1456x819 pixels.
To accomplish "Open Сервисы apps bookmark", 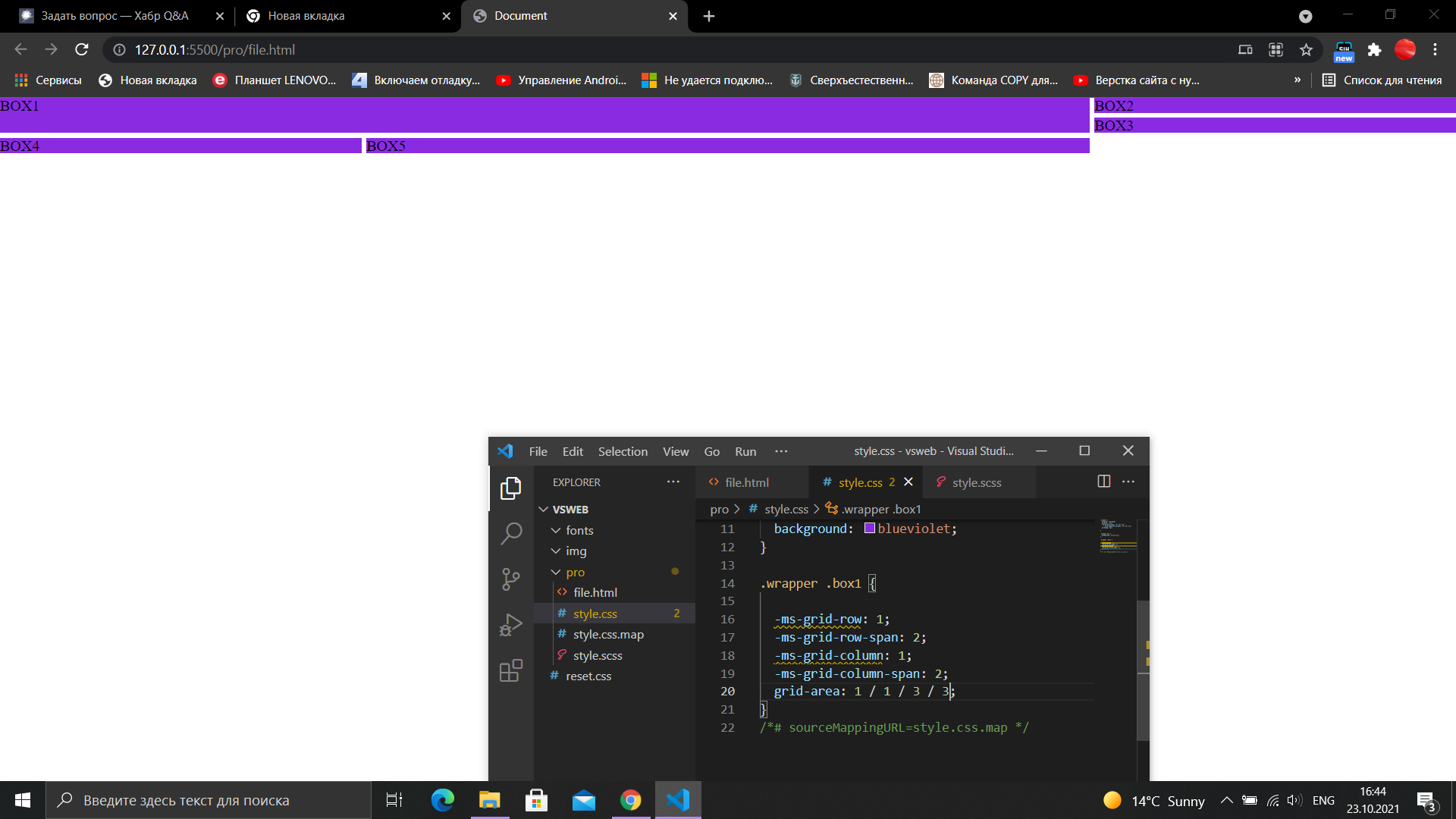I will pyautogui.click(x=49, y=80).
